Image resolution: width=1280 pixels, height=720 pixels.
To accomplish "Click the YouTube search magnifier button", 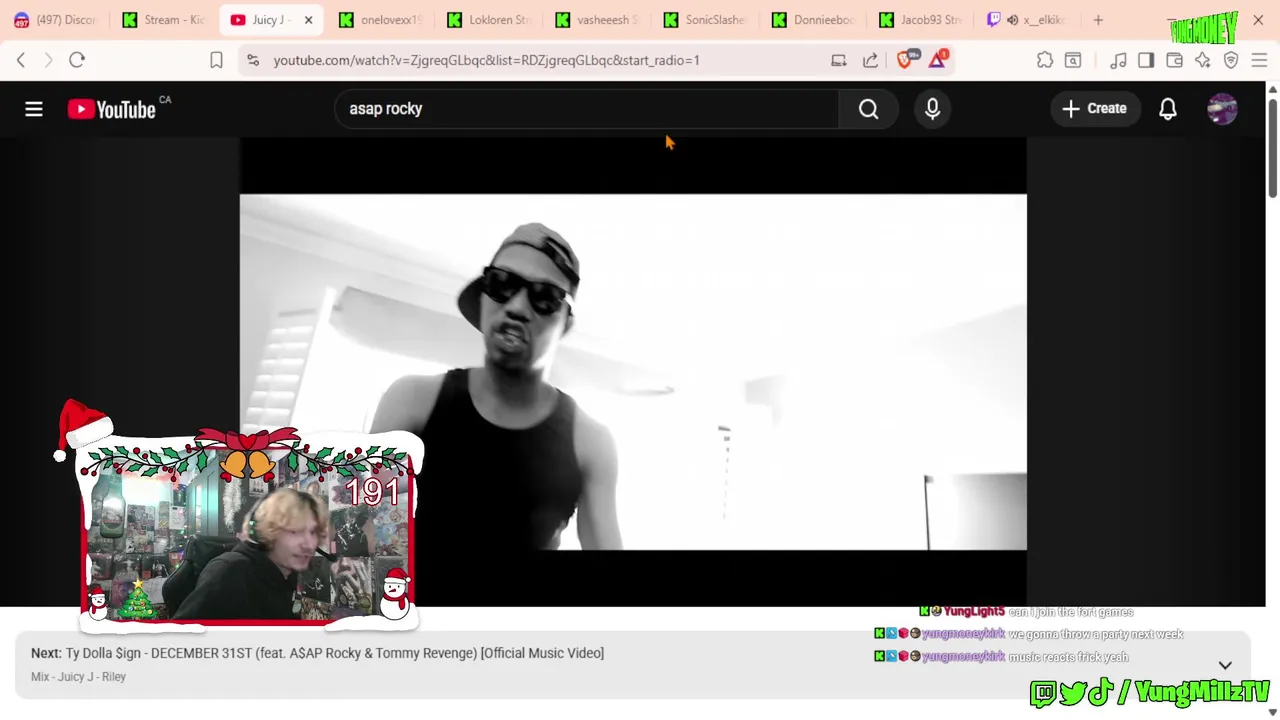I will pos(869,109).
